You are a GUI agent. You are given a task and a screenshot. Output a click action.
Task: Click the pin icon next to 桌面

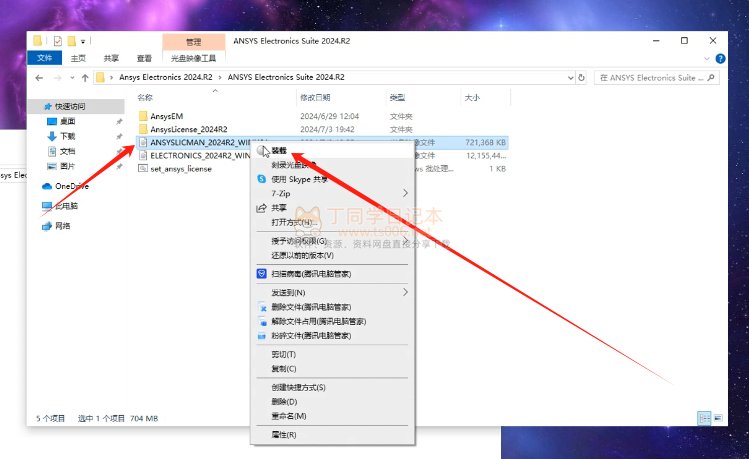click(119, 121)
